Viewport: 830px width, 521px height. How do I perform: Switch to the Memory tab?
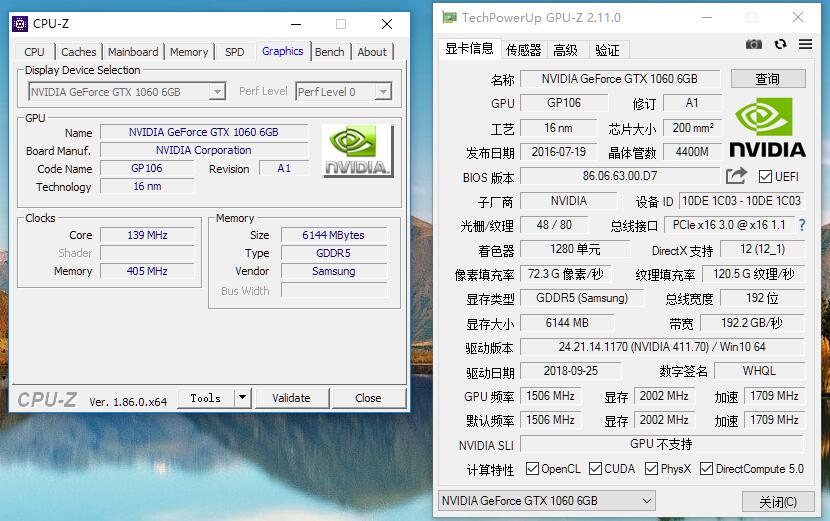pos(189,52)
